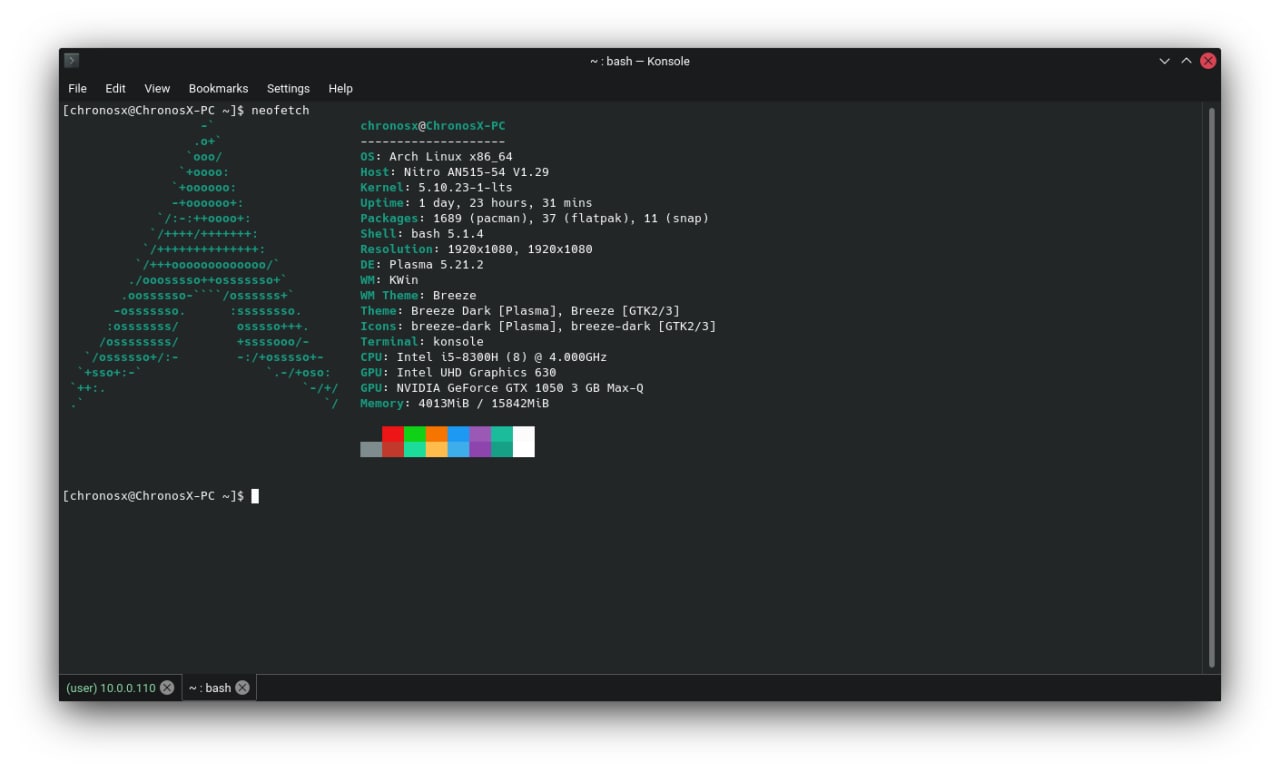Click the "Host: Nitro AN515-54 V1.29" line
The image size is (1280, 771).
point(454,172)
